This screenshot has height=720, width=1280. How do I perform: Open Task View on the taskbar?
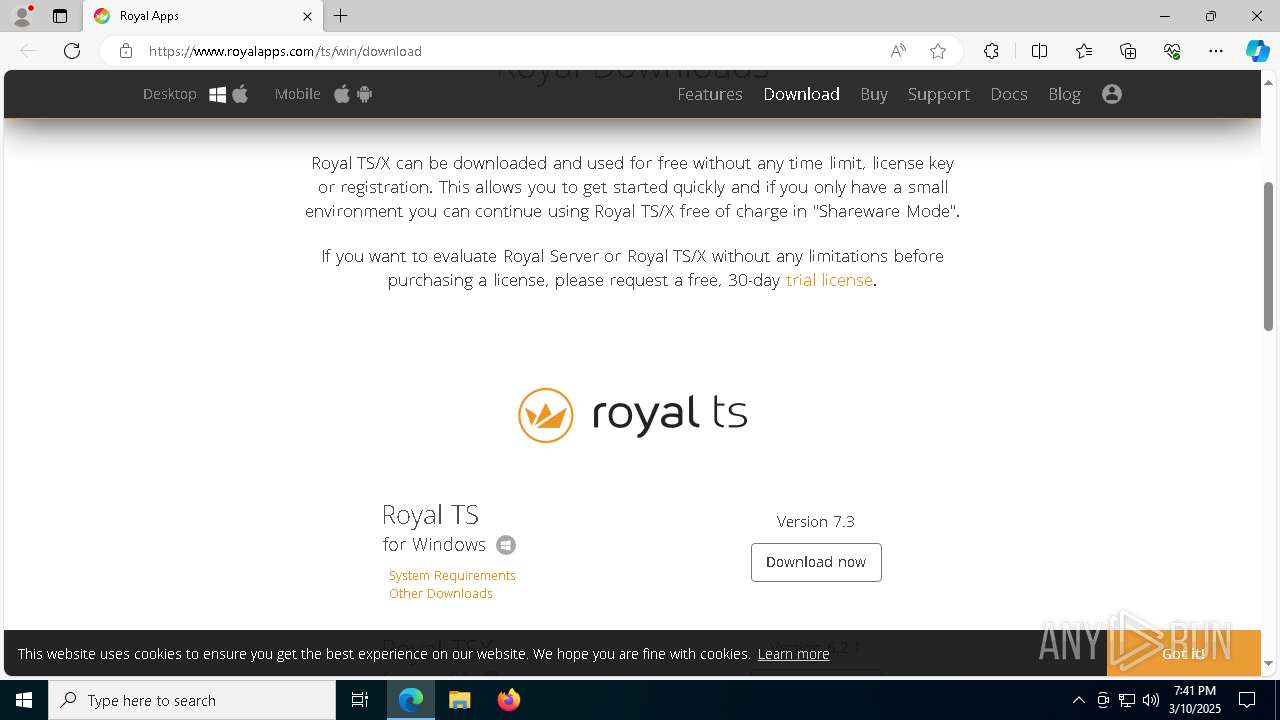pos(360,700)
